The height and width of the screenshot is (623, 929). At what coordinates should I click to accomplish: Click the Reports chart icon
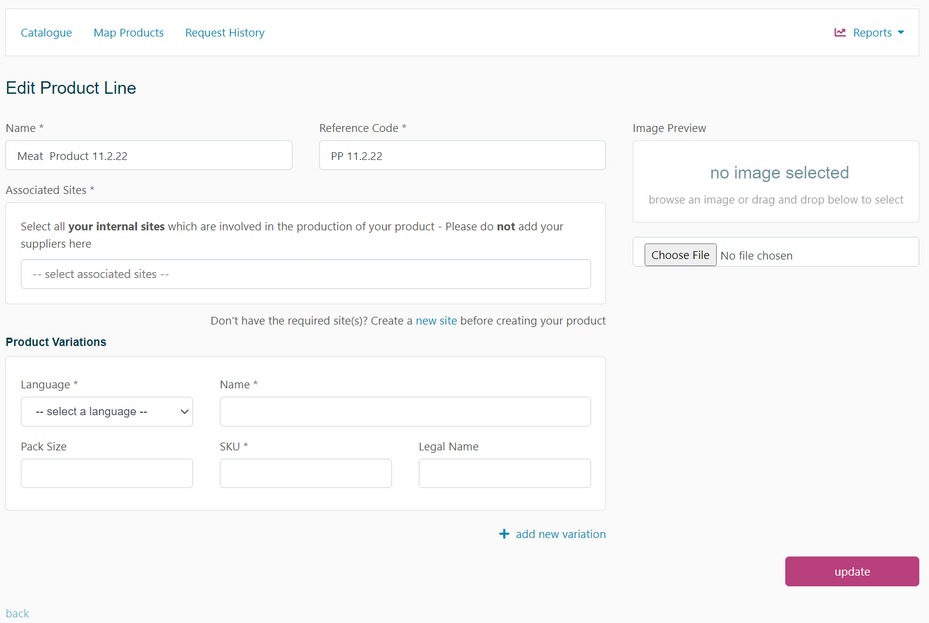(840, 33)
